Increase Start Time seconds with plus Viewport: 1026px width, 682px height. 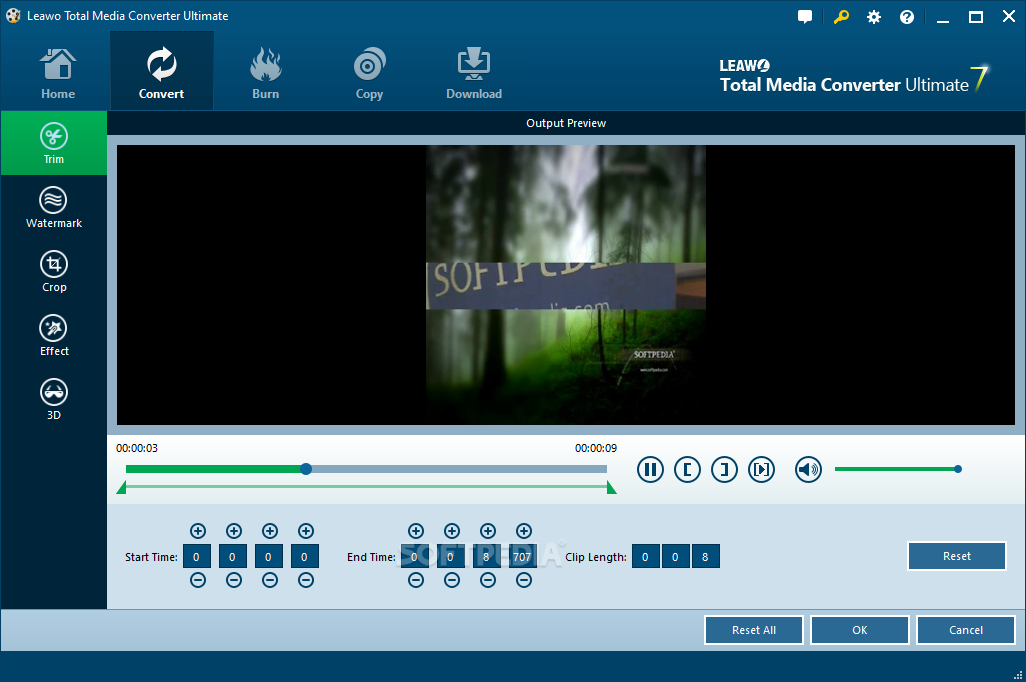tap(270, 531)
